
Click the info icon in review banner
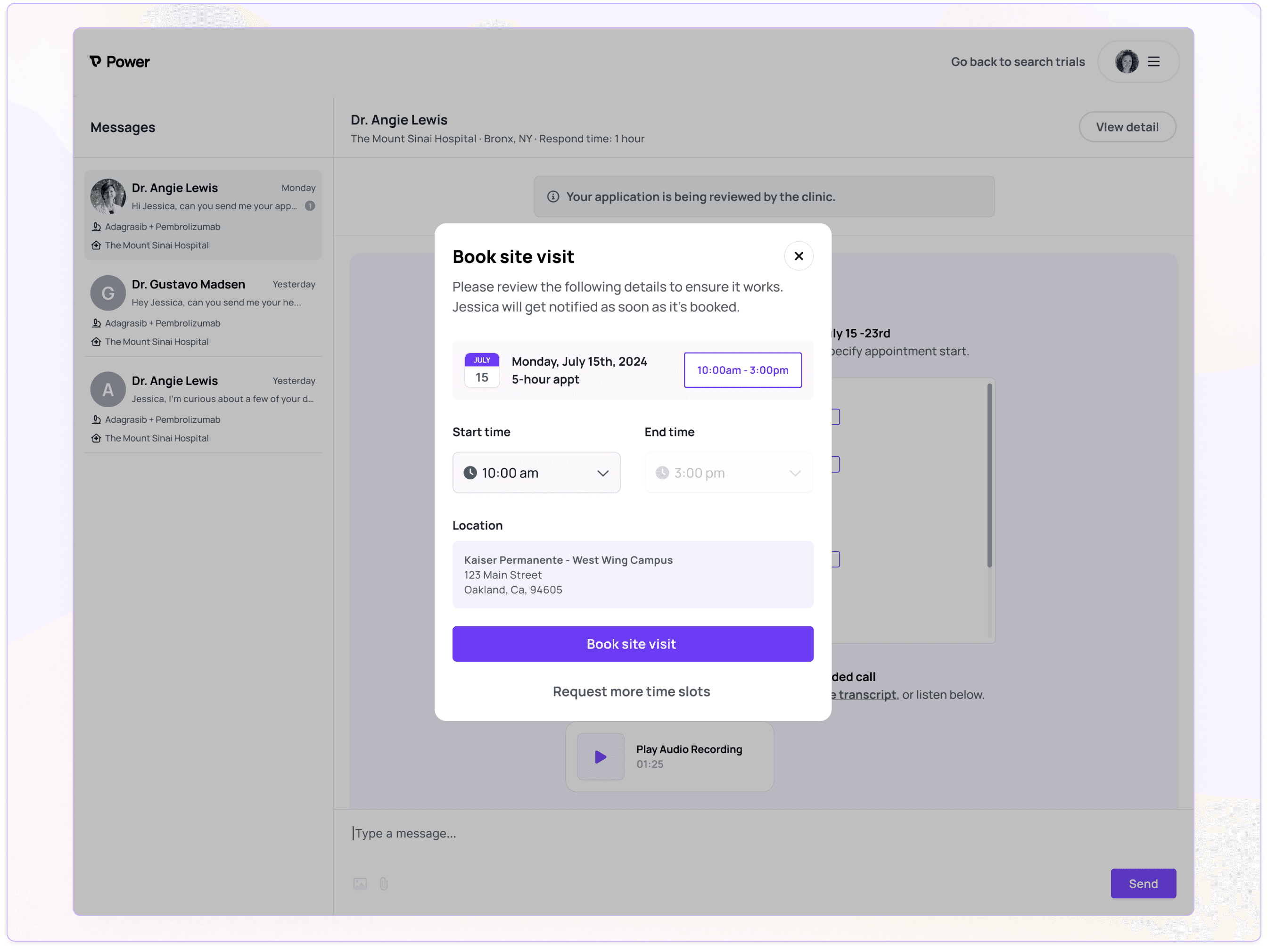pyautogui.click(x=552, y=197)
